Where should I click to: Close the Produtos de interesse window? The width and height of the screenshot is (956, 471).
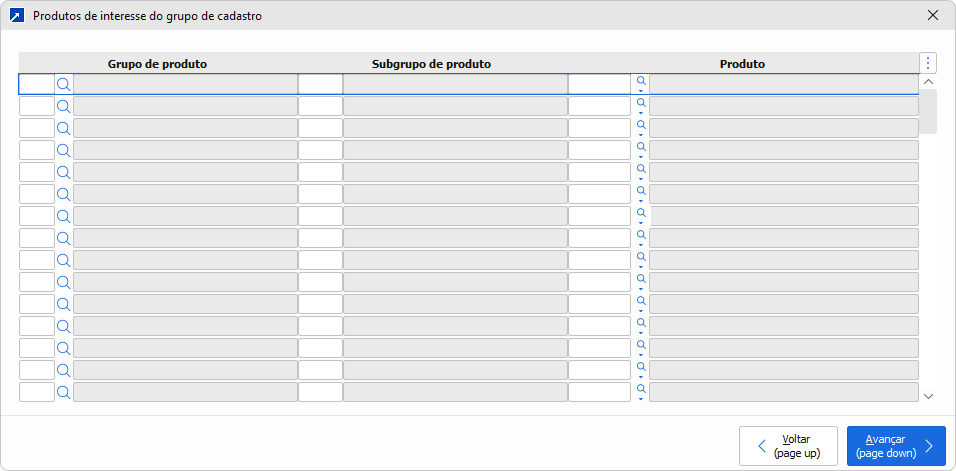pos(932,16)
